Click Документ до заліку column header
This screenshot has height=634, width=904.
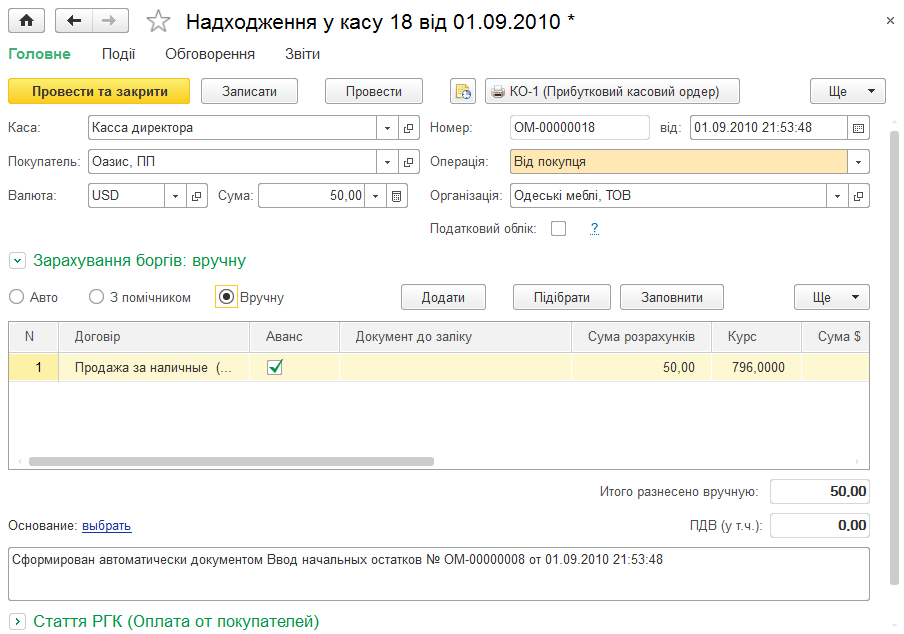pos(455,337)
